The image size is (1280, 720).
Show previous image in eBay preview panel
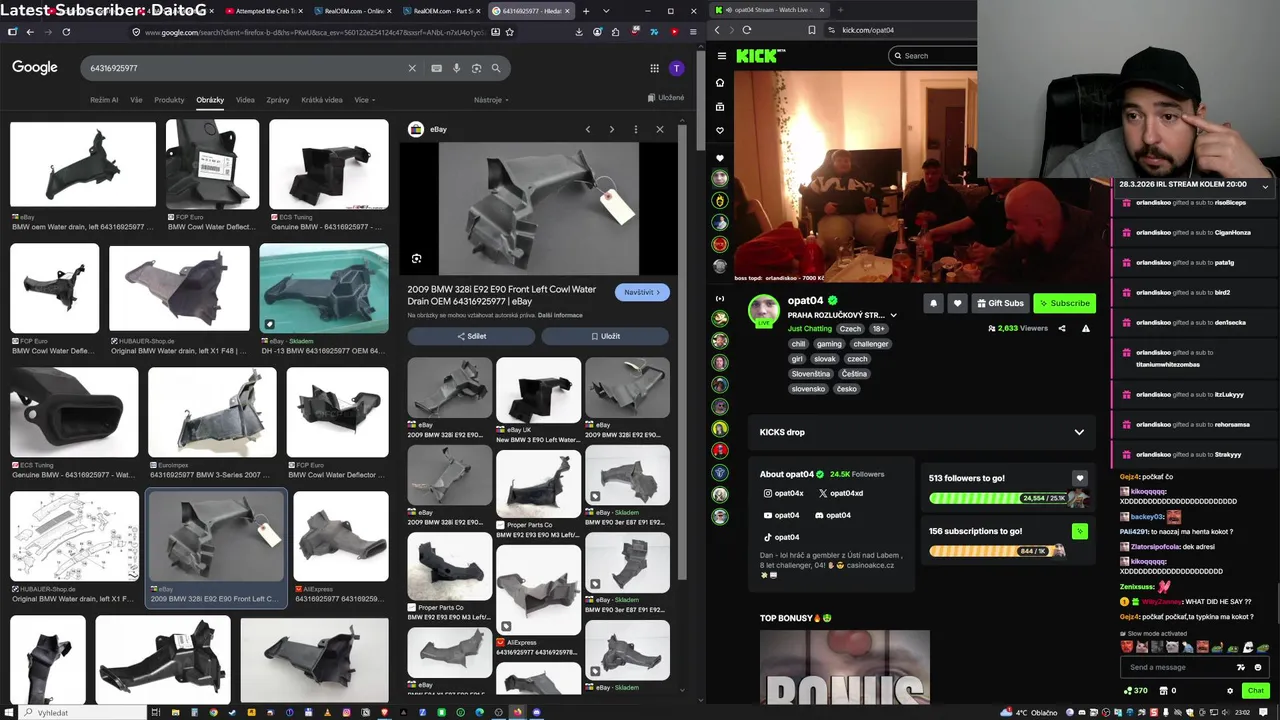tap(588, 129)
